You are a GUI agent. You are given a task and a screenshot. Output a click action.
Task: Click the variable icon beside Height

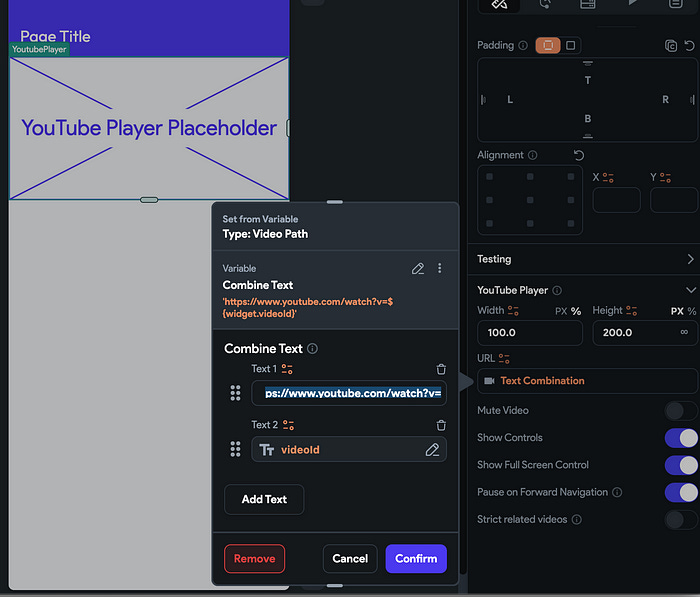[x=631, y=311]
